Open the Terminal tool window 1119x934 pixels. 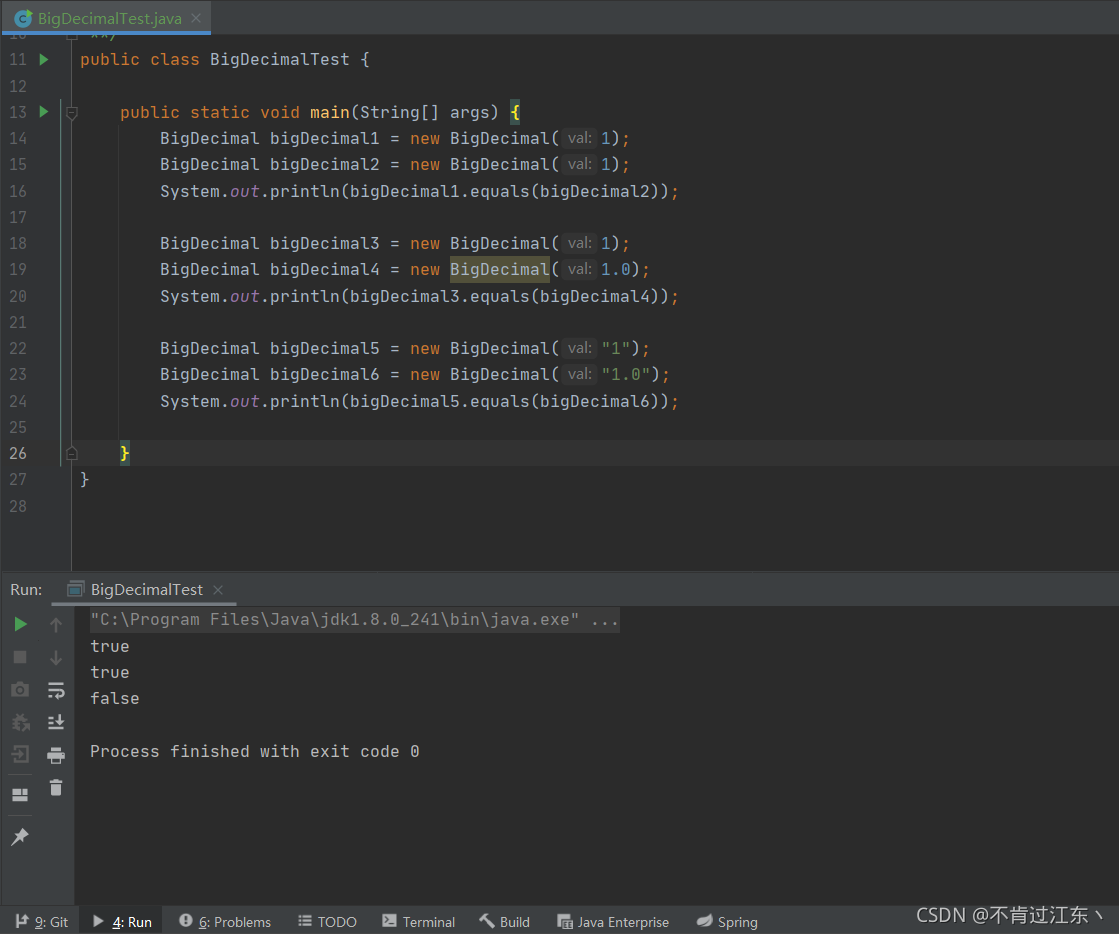tap(419, 922)
